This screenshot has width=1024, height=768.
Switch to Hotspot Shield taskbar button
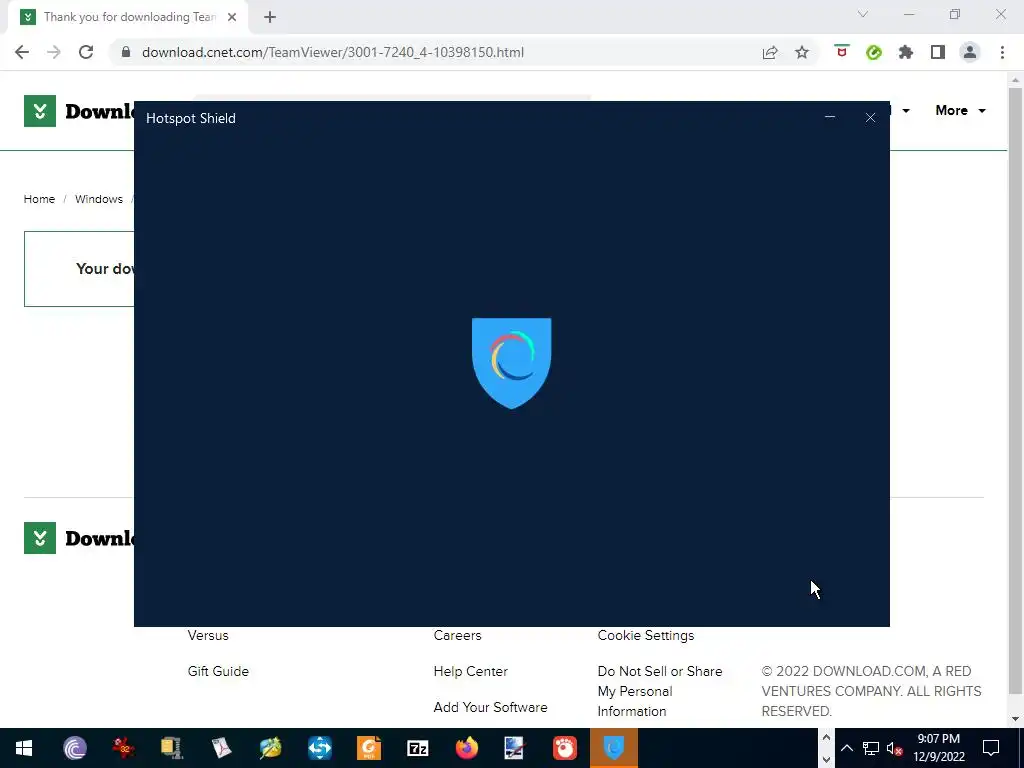(x=614, y=748)
